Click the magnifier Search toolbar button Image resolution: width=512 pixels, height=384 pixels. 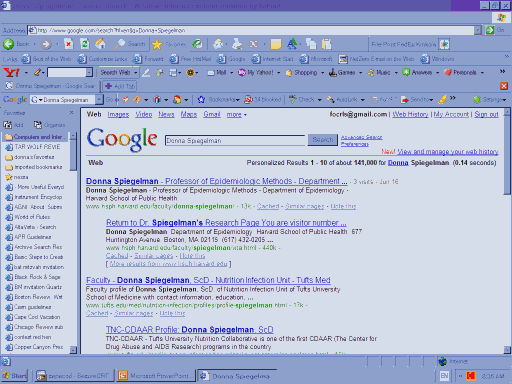129,44
